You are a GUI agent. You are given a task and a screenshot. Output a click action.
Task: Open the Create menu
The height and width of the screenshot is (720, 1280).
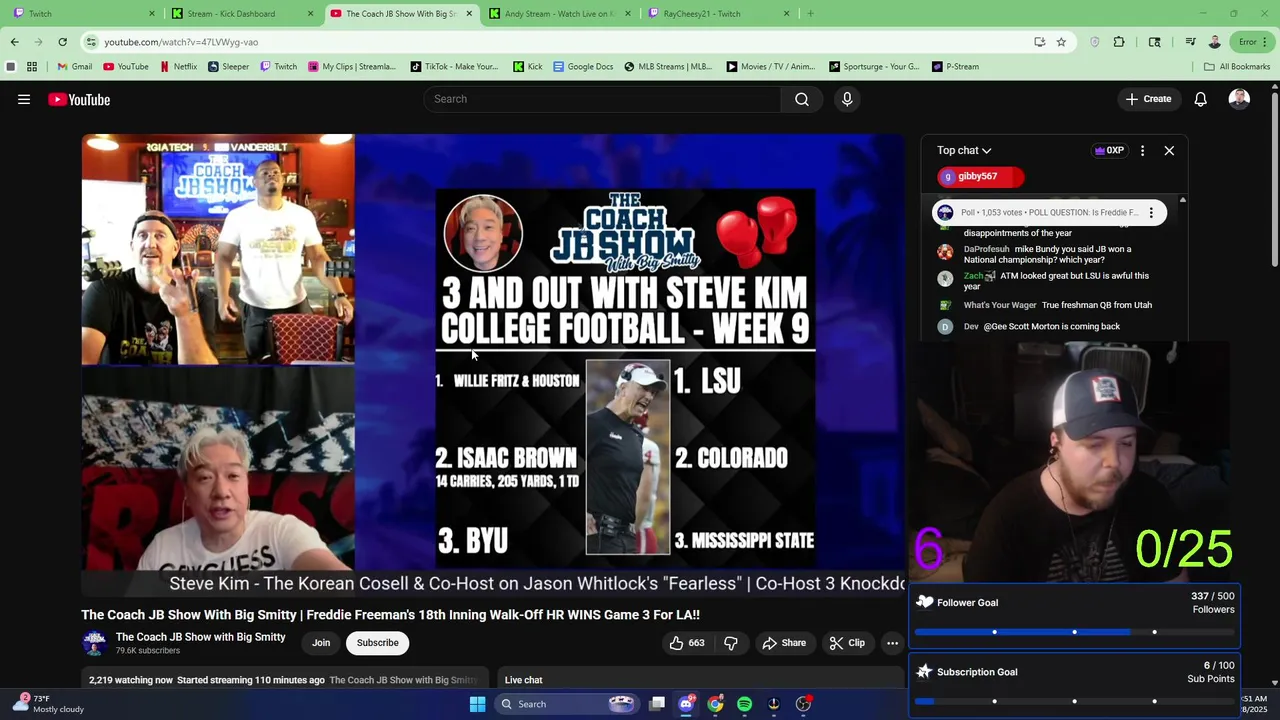click(1148, 99)
